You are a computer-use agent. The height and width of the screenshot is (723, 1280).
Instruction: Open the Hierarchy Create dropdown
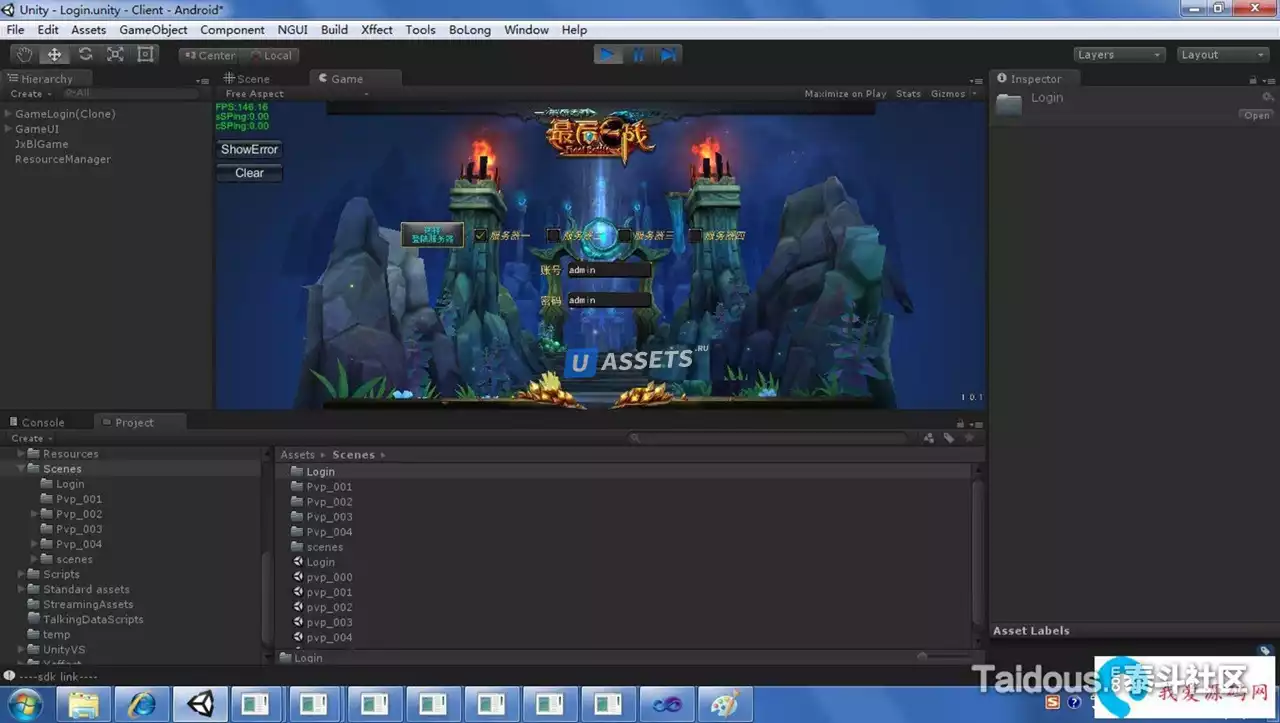click(x=31, y=94)
